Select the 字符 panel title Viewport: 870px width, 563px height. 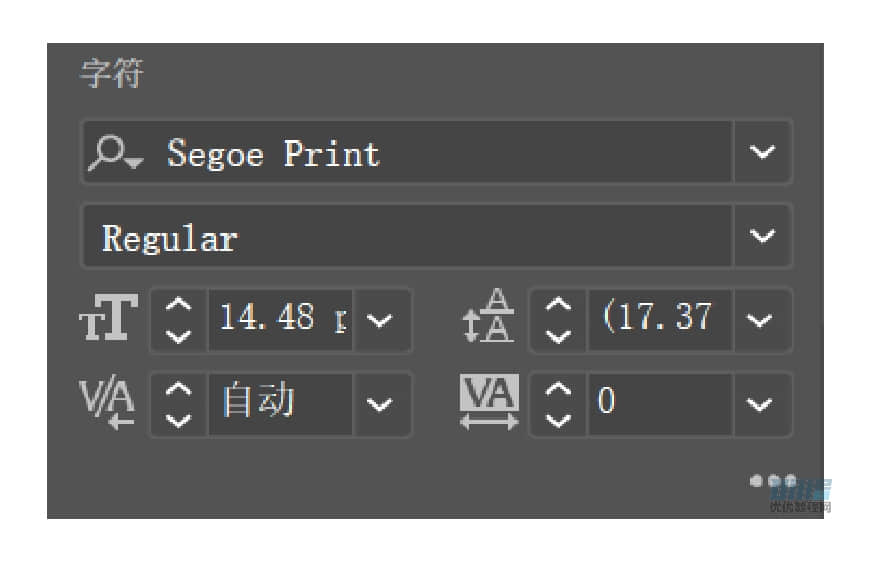[x=113, y=73]
